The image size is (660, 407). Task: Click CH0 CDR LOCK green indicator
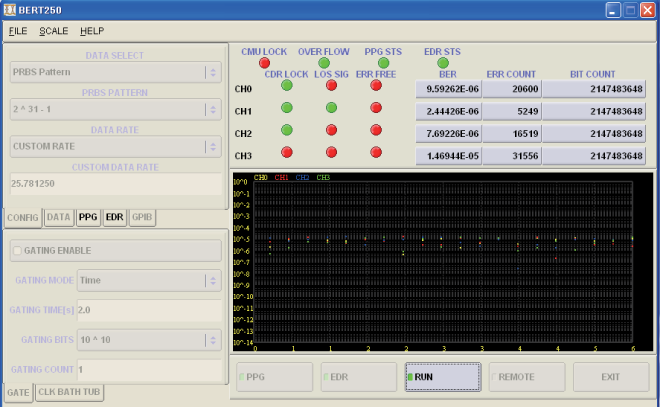(x=287, y=85)
